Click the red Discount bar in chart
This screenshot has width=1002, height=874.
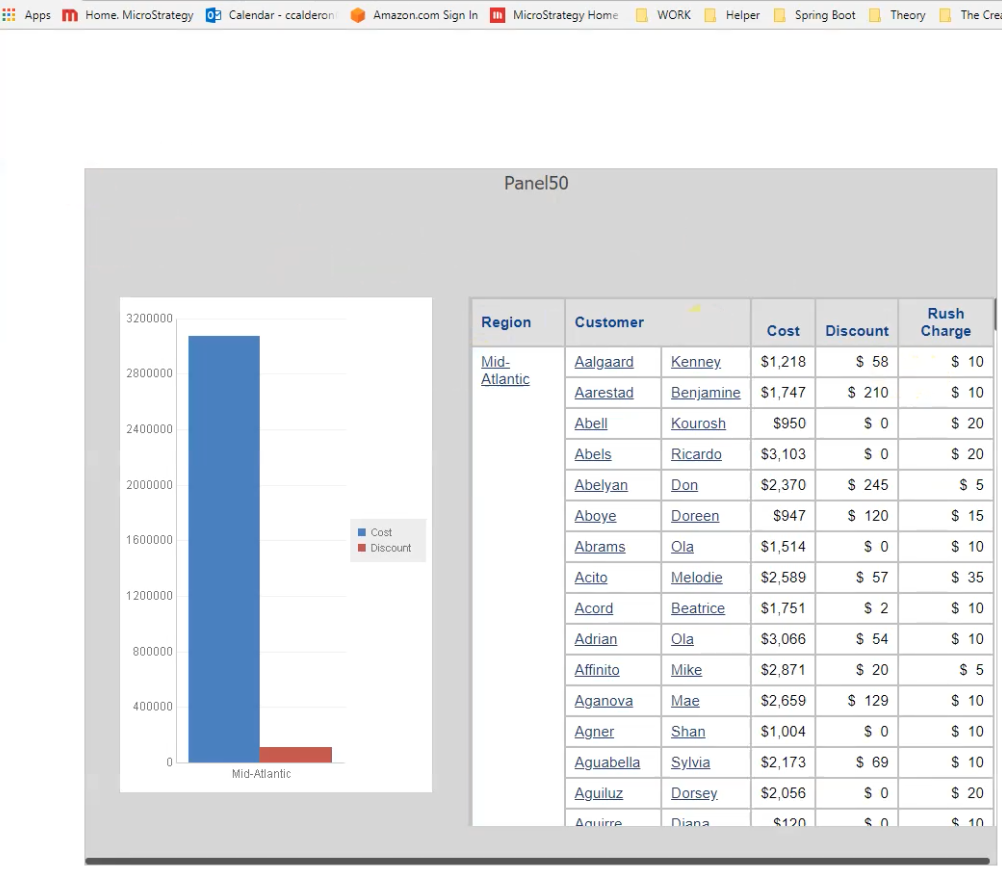pyautogui.click(x=295, y=754)
